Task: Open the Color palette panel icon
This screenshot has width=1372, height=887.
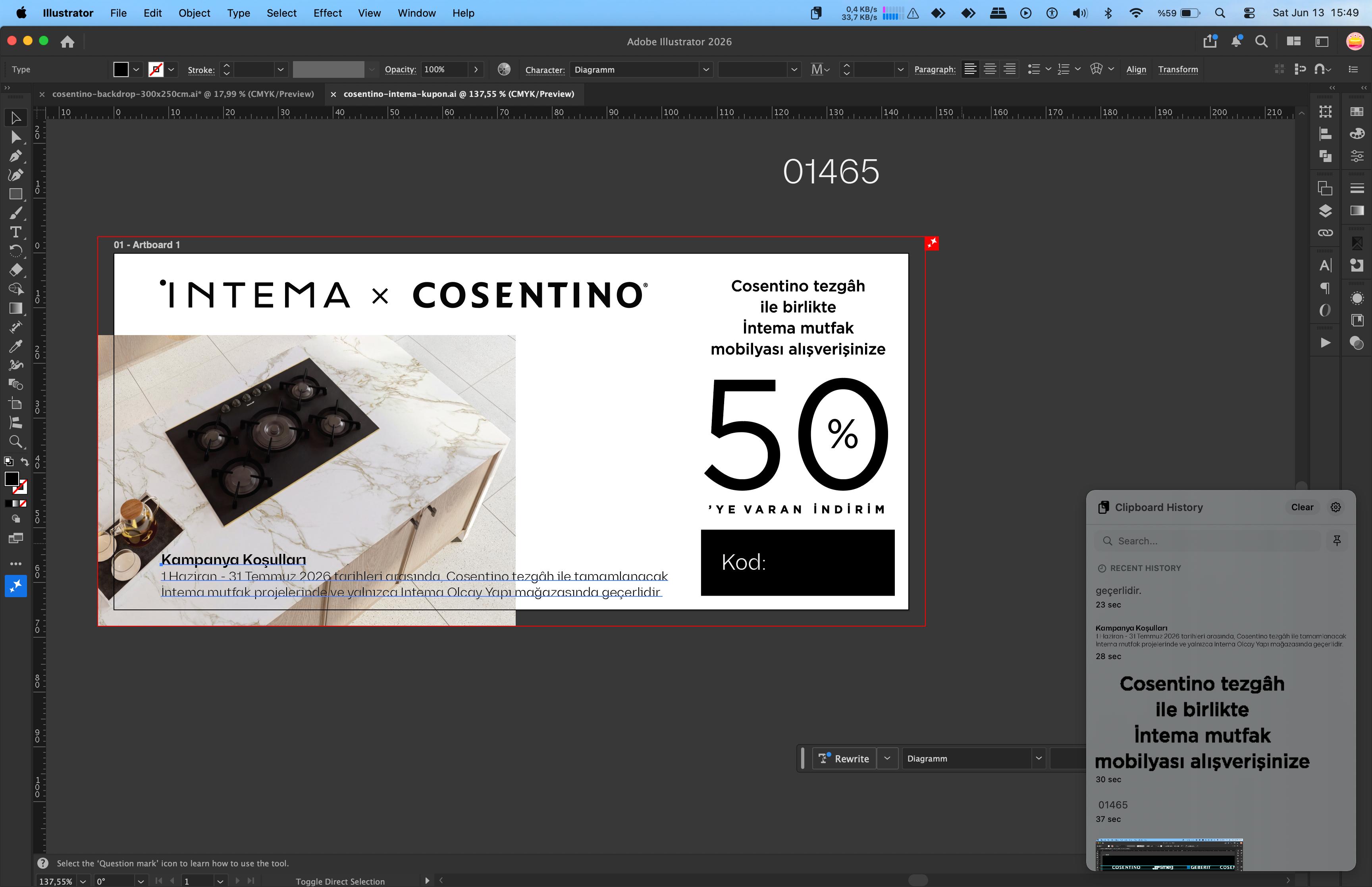Action: pyautogui.click(x=1357, y=134)
